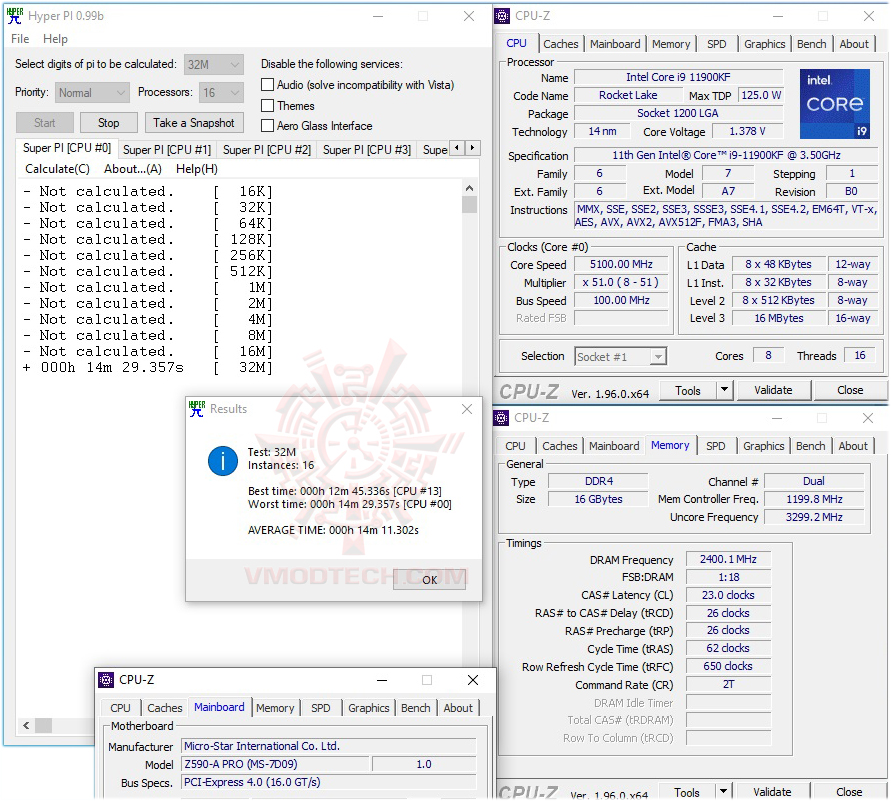Open the Processors 16 dropdown
The image size is (891, 801).
(x=222, y=93)
